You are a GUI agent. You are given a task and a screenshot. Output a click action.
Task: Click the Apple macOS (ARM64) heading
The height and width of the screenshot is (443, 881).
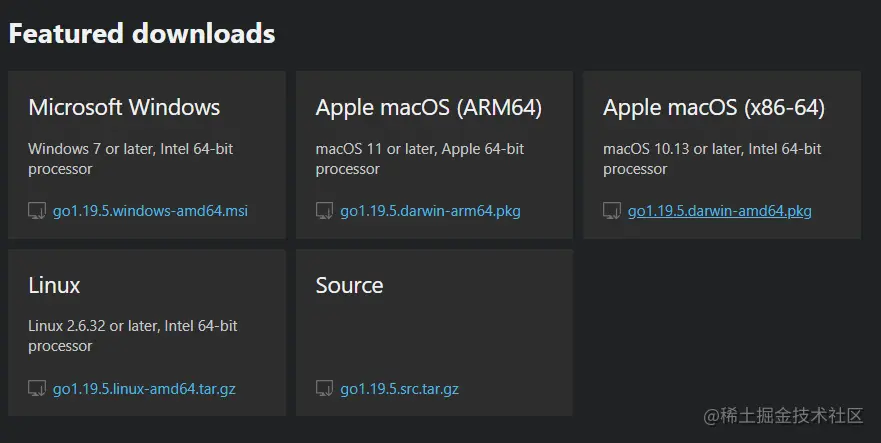click(x=428, y=107)
